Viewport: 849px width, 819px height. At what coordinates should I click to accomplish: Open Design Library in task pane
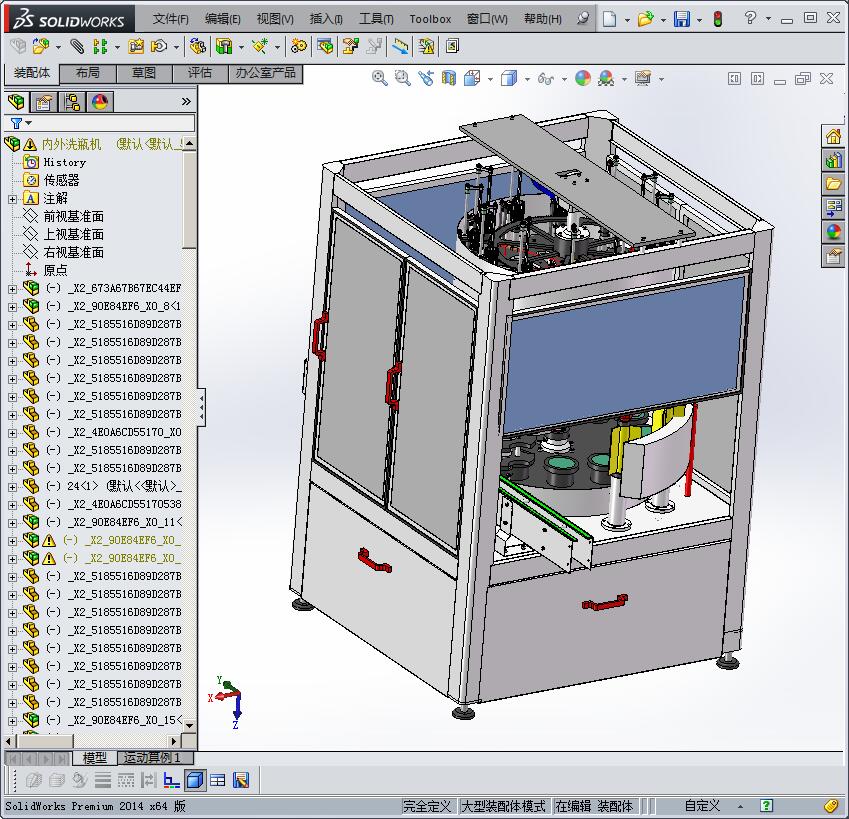[833, 160]
